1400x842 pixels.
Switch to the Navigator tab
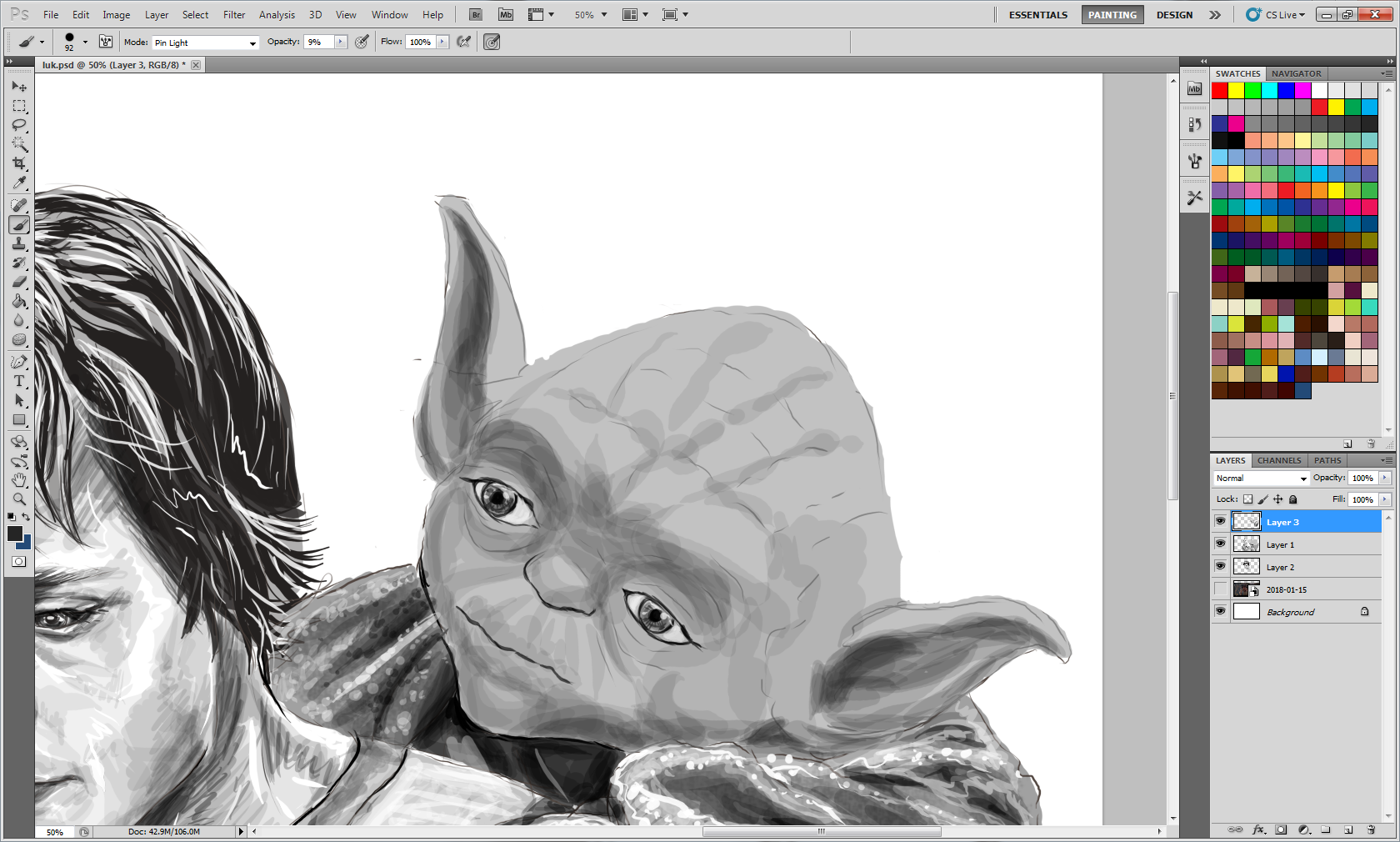pos(1296,73)
